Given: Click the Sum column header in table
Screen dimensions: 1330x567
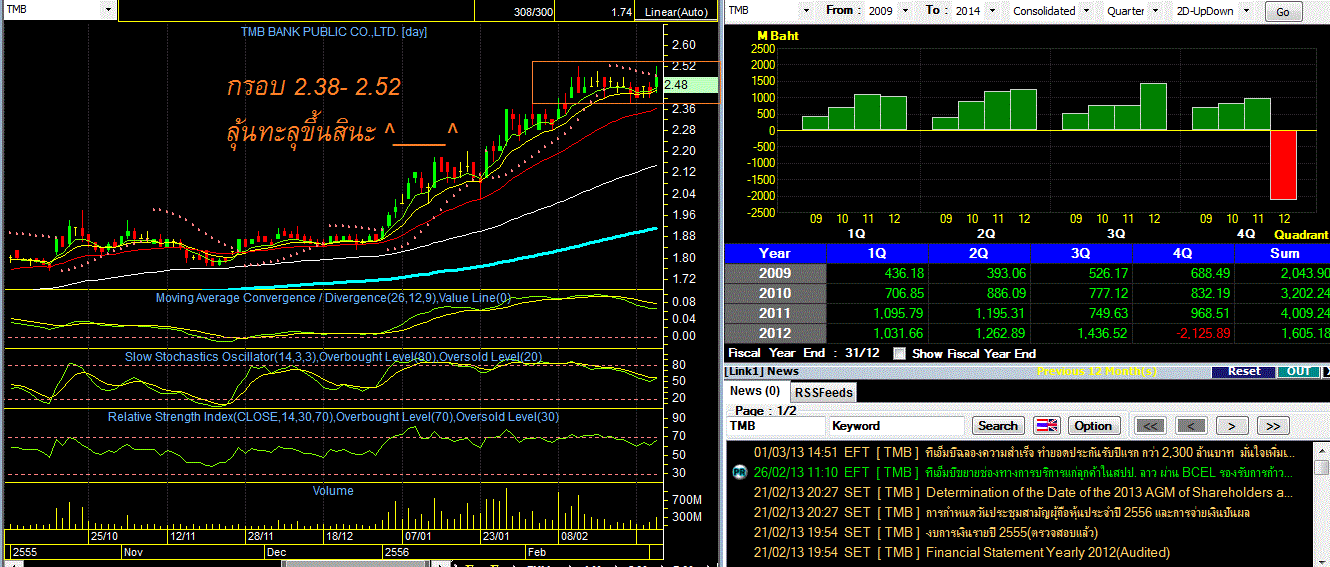Looking at the screenshot, I should [x=1283, y=253].
